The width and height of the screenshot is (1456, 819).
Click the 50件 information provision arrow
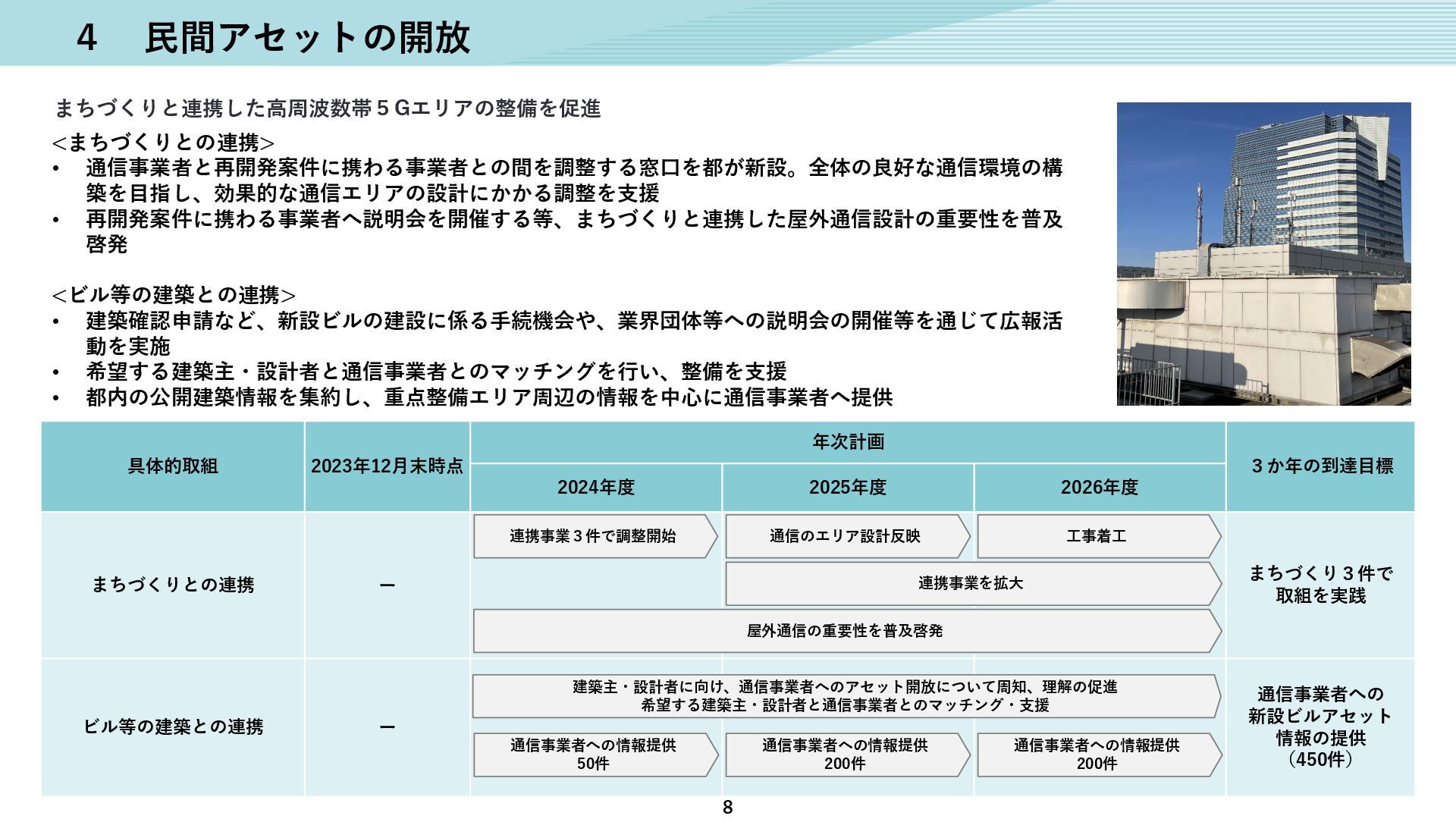pyautogui.click(x=593, y=755)
